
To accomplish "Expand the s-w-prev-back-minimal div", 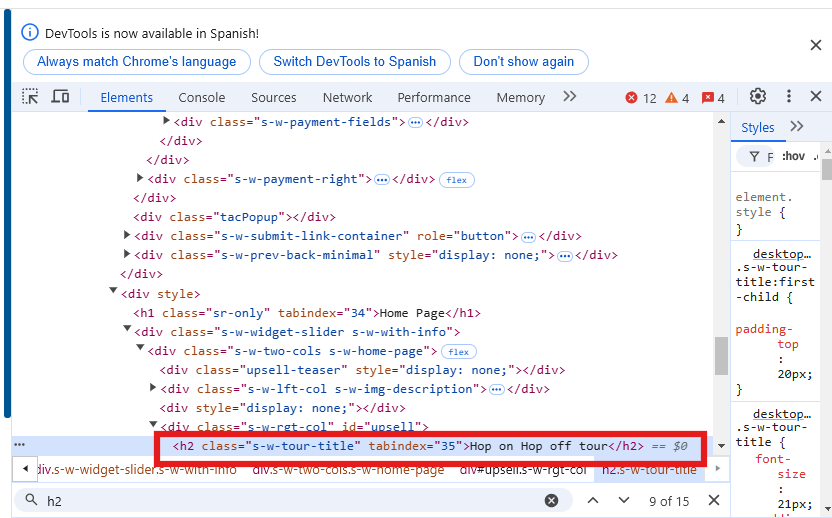I will tap(127, 254).
